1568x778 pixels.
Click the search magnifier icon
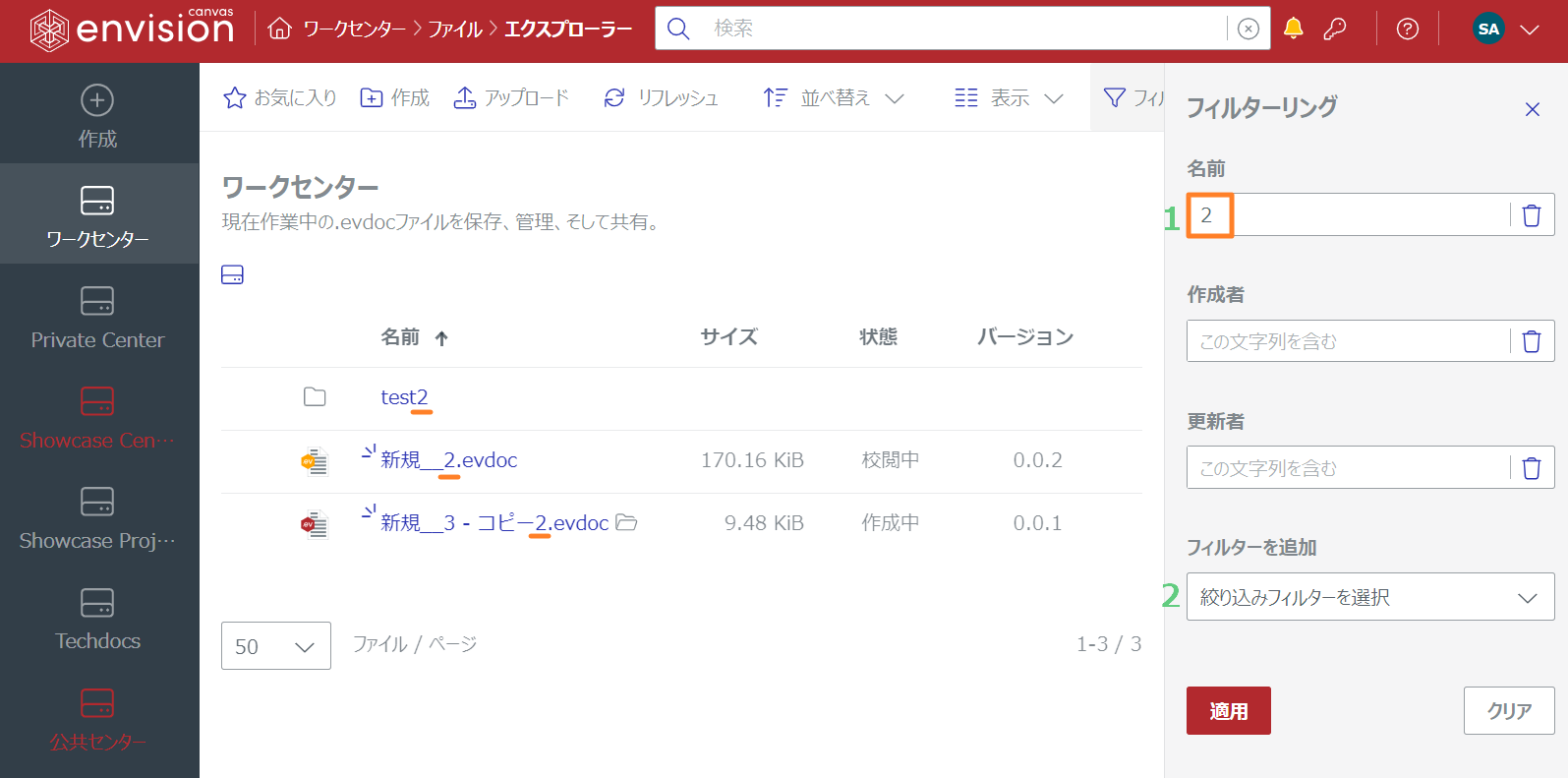tap(678, 29)
